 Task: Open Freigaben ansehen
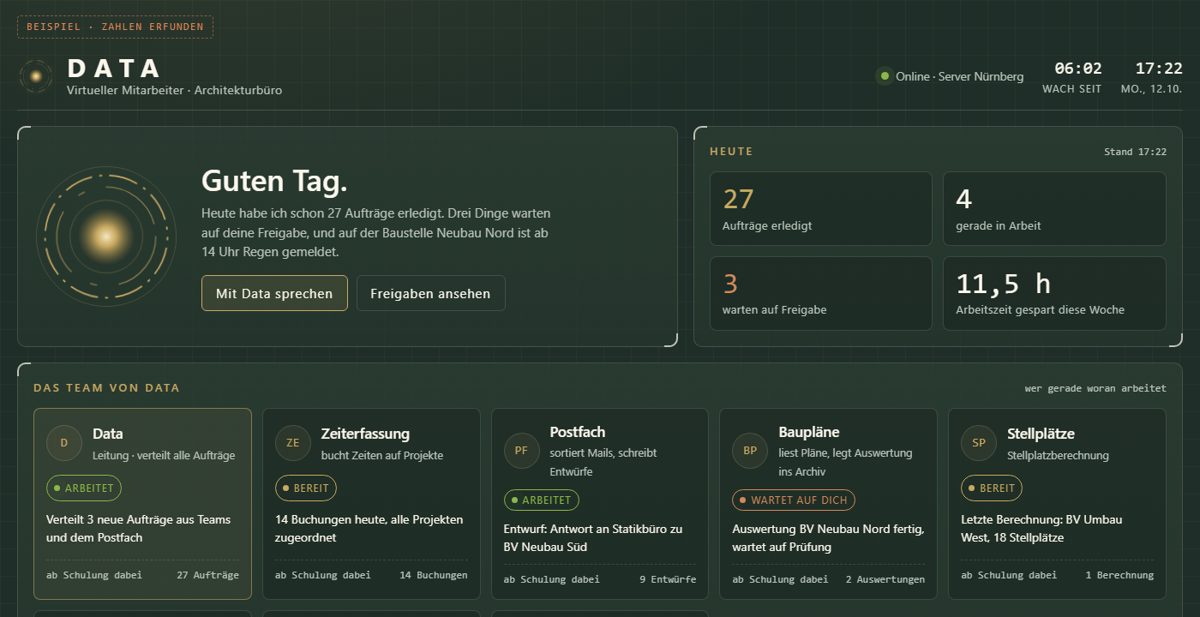click(430, 293)
